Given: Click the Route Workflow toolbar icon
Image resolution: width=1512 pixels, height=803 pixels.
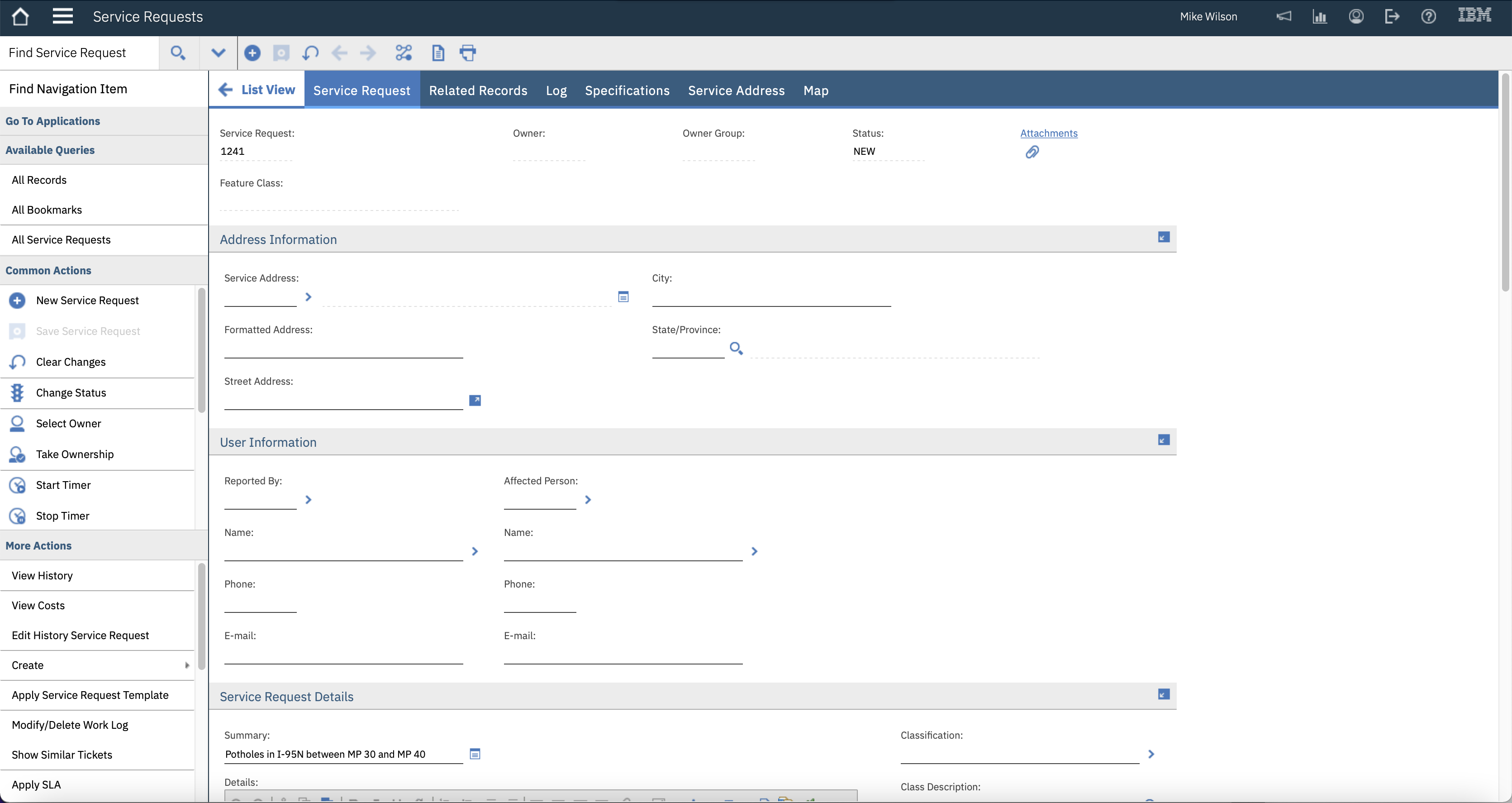Looking at the screenshot, I should coord(404,53).
